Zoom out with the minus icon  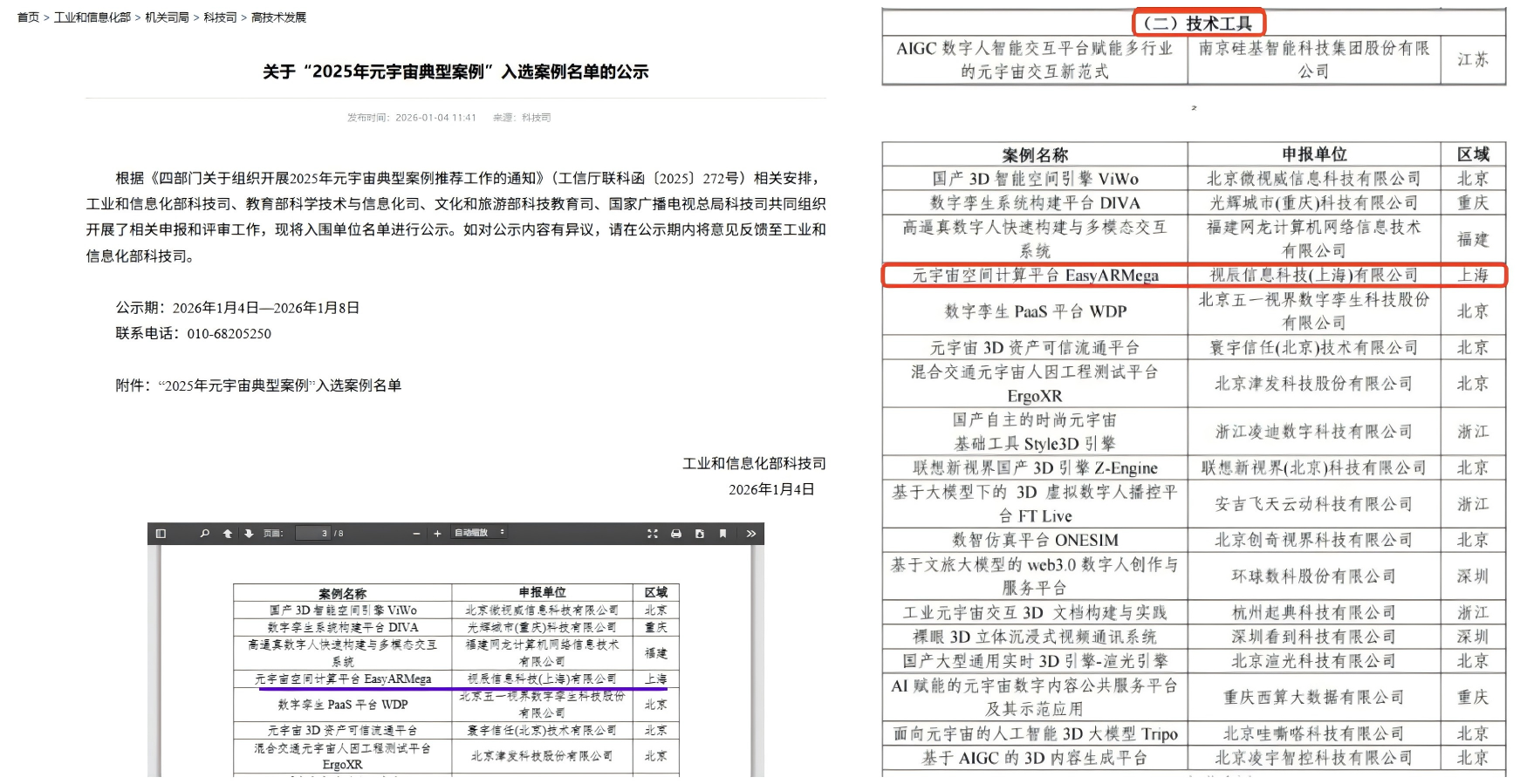pos(416,534)
